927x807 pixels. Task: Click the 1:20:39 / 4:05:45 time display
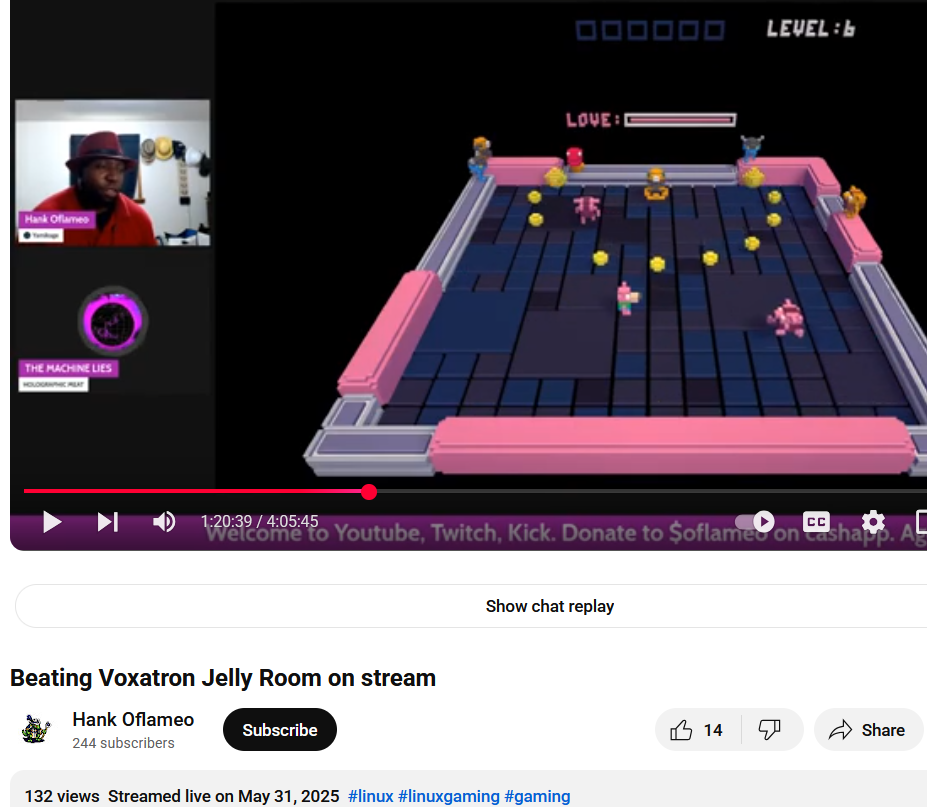260,521
